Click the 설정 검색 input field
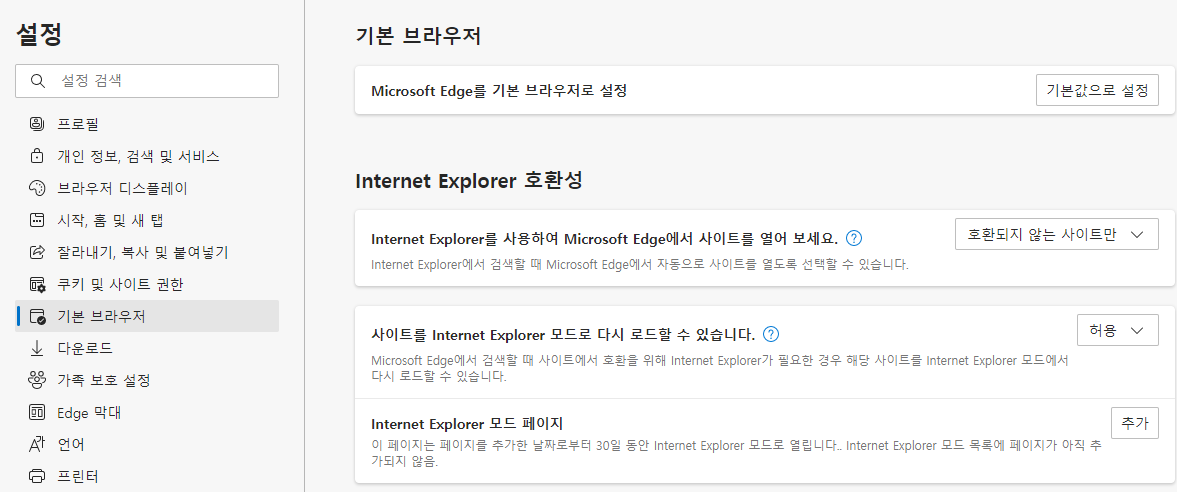The width and height of the screenshot is (1177, 492). click(x=147, y=81)
